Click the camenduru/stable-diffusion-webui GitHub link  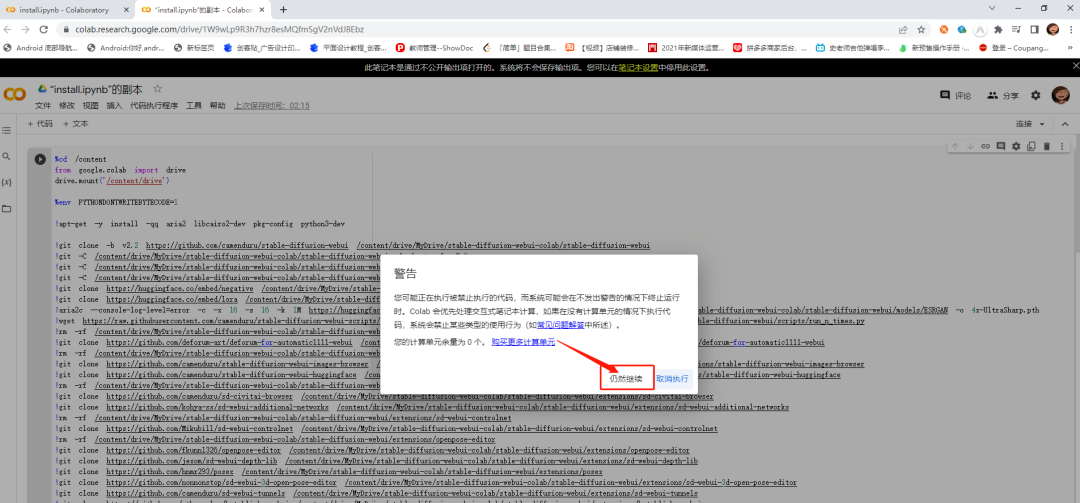248,245
